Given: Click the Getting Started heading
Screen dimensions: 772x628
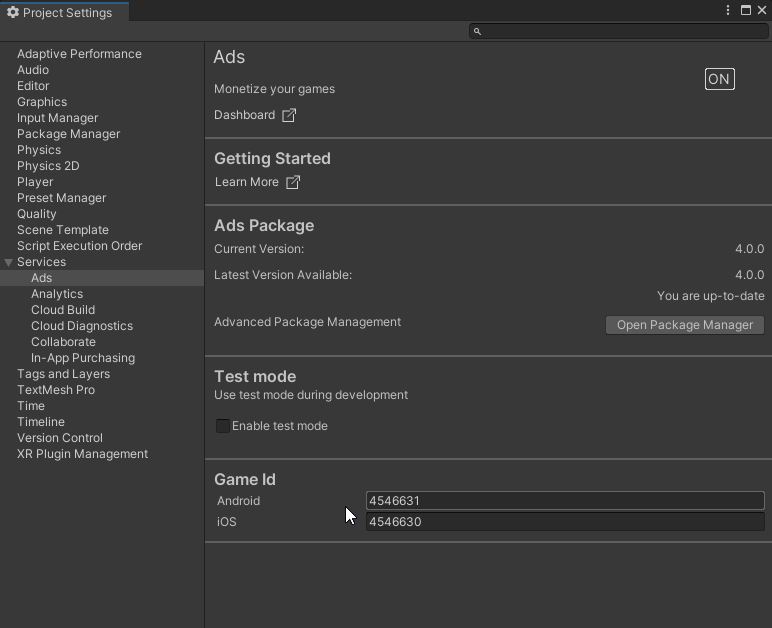Looking at the screenshot, I should tap(272, 158).
